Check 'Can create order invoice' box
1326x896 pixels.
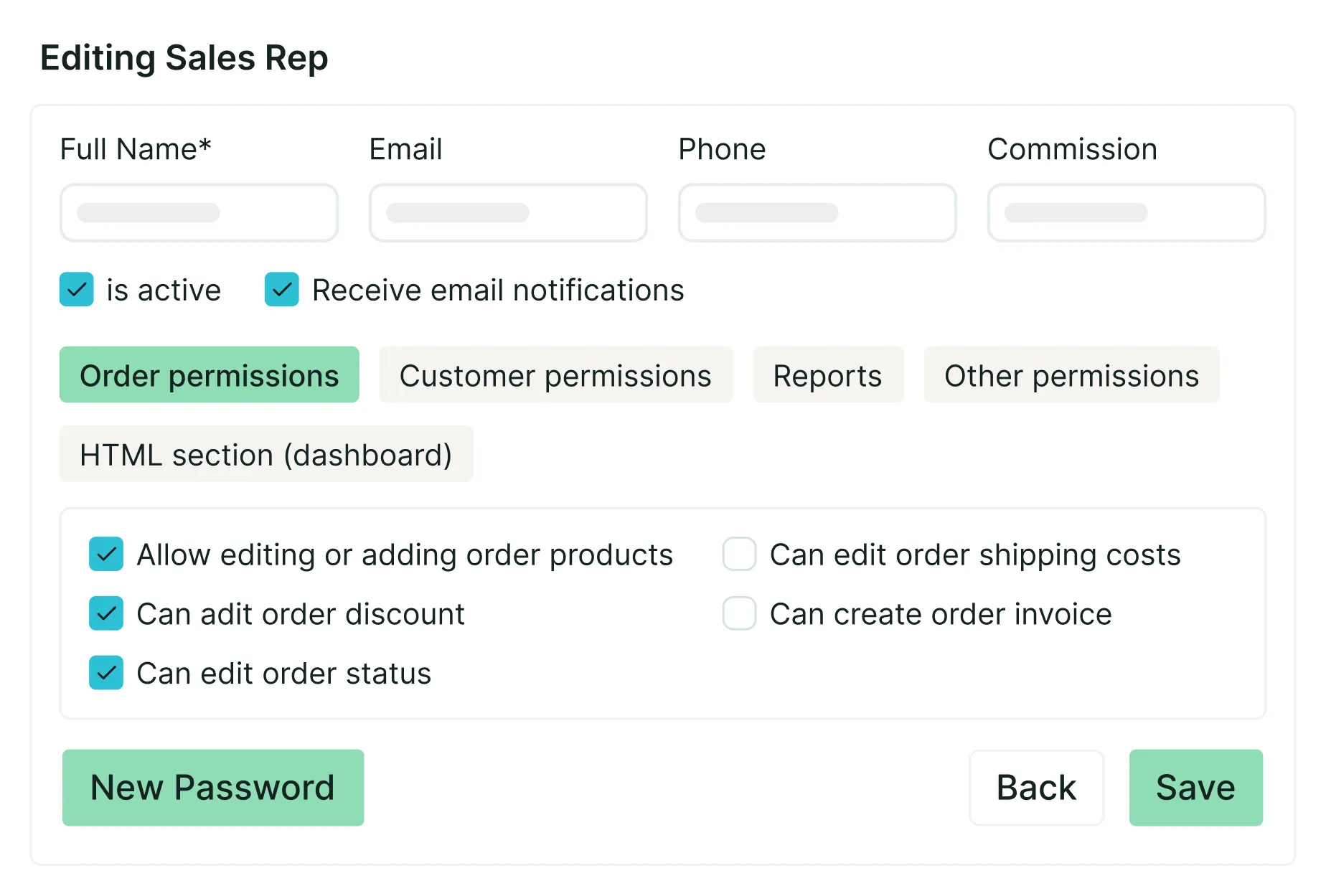(739, 614)
